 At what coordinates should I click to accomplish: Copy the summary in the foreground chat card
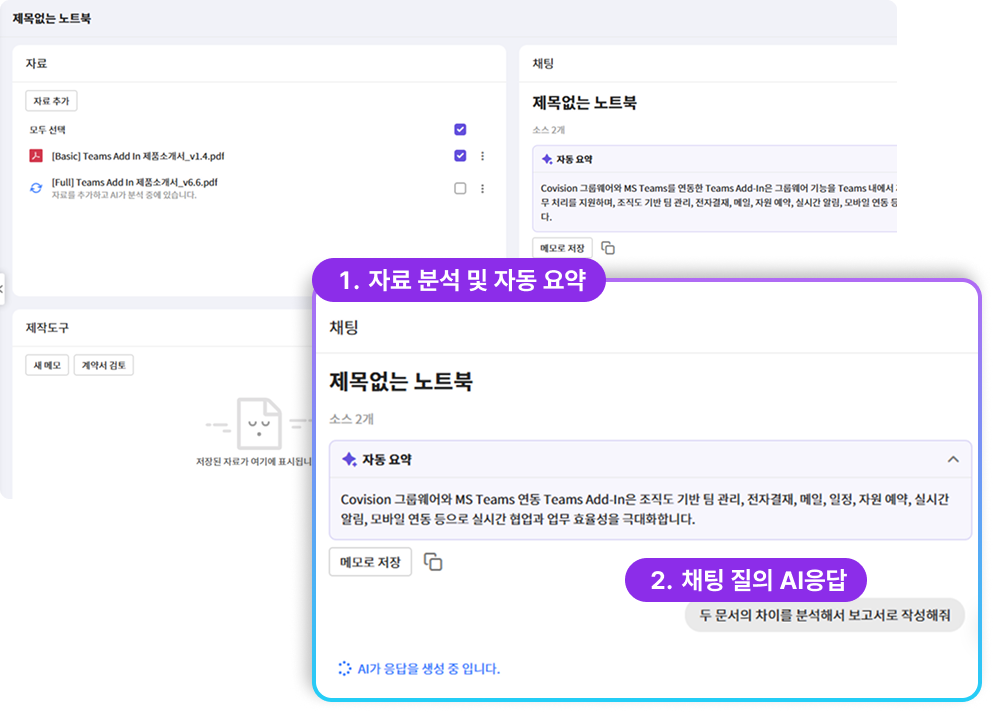point(433,562)
